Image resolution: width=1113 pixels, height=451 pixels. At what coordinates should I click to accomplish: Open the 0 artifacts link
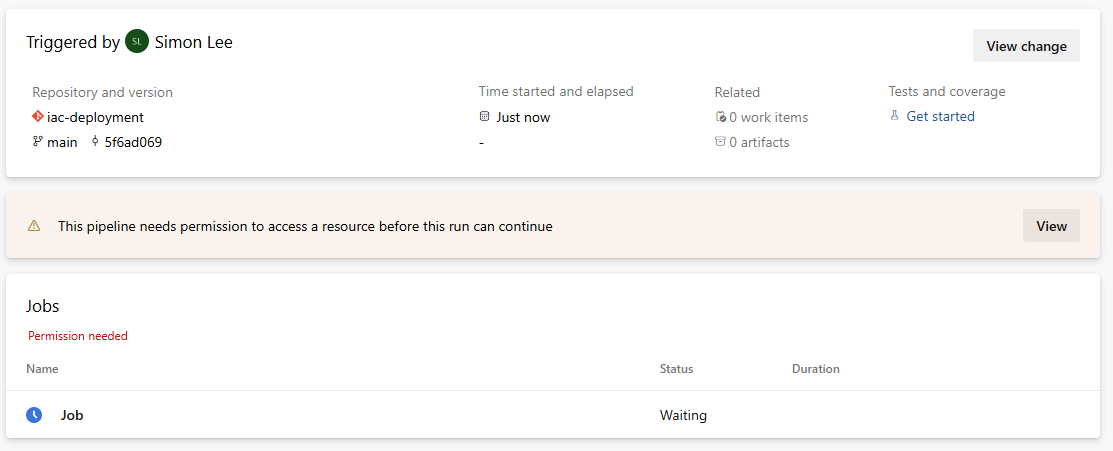coord(759,142)
